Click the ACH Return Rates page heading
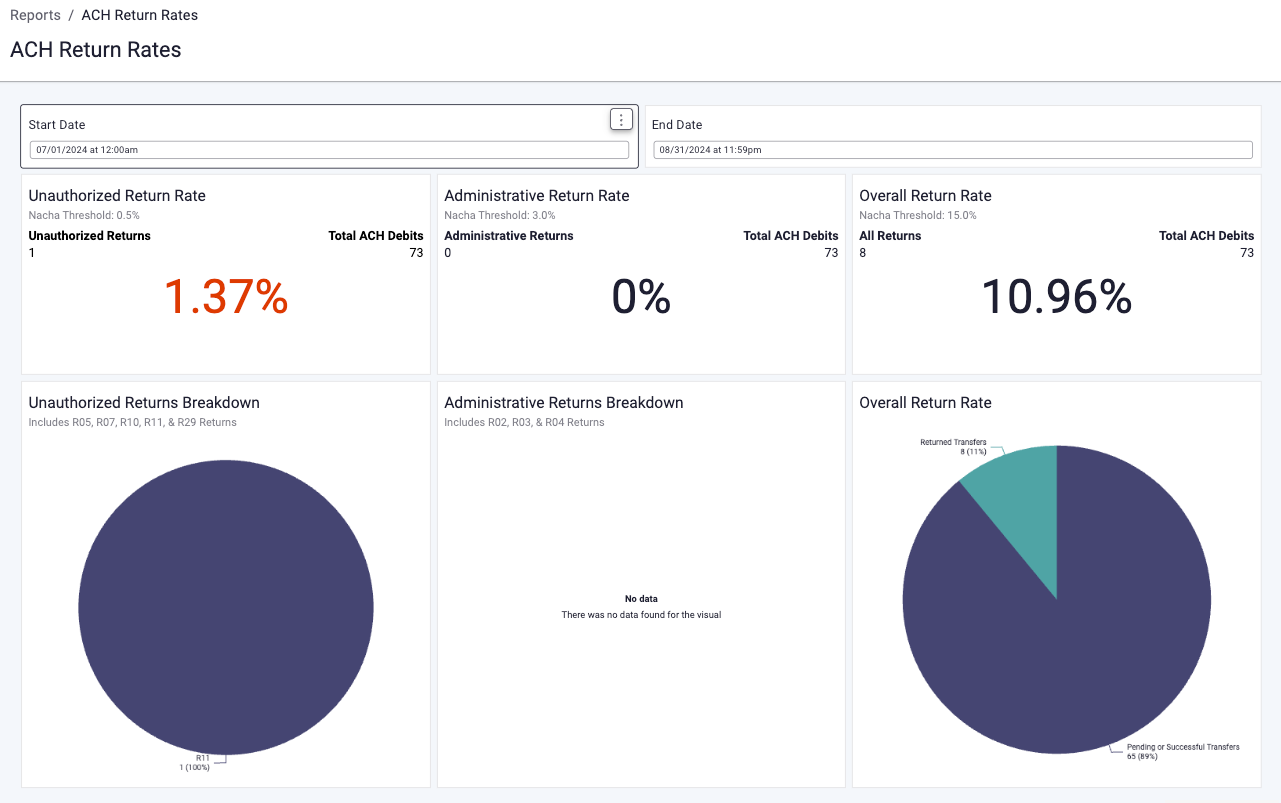The height and width of the screenshot is (803, 1281). coord(96,50)
